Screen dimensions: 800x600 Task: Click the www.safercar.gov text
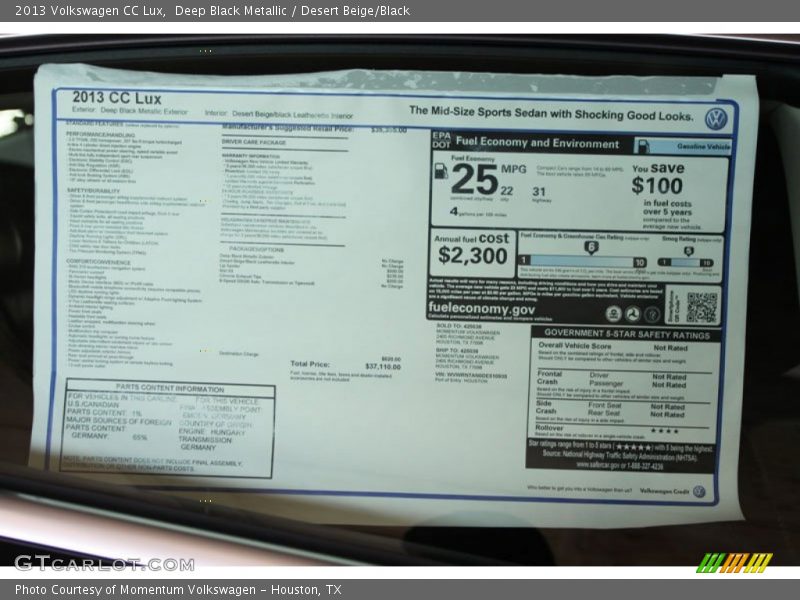pos(619,465)
